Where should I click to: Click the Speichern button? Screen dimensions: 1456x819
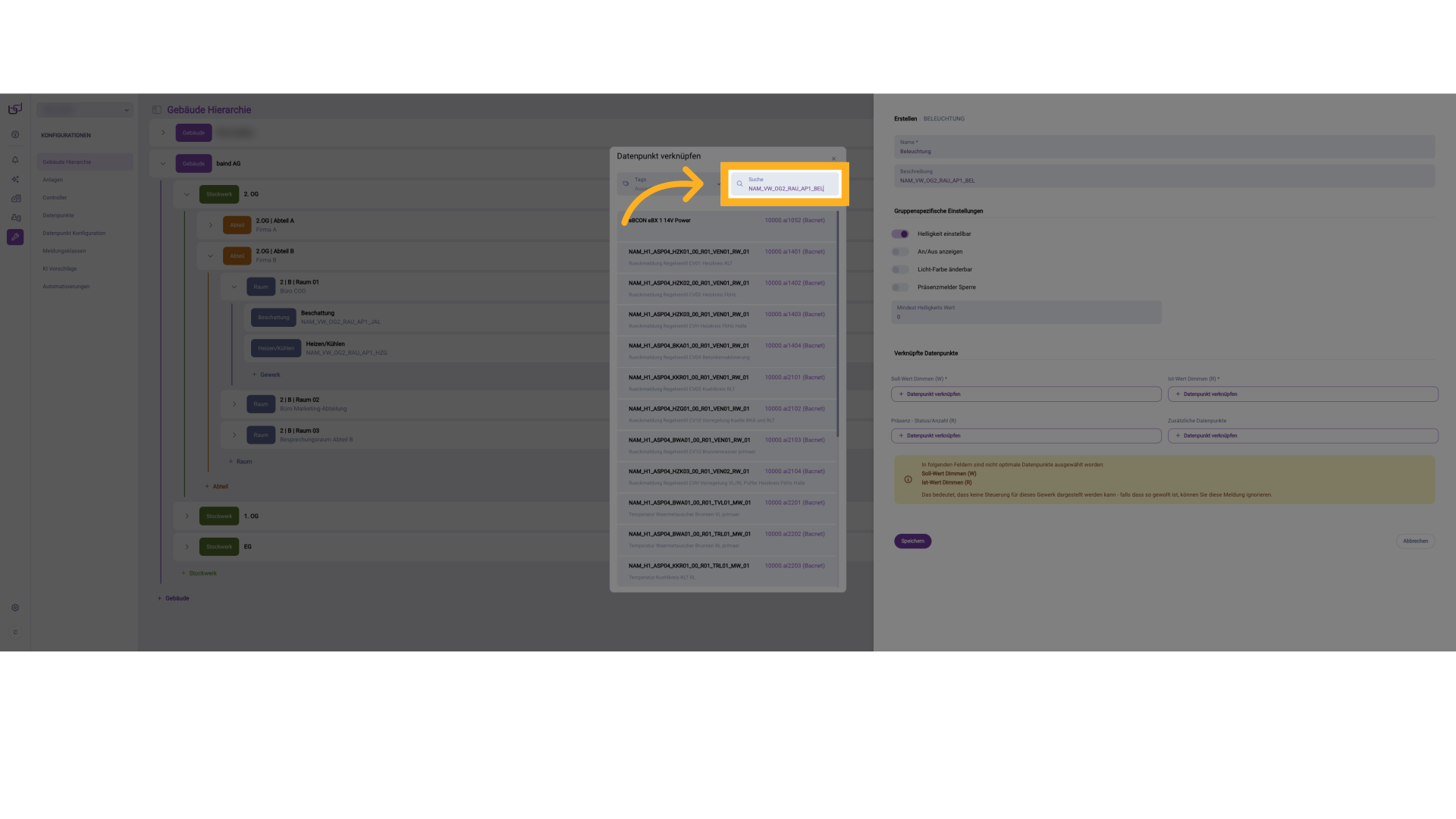point(912,541)
